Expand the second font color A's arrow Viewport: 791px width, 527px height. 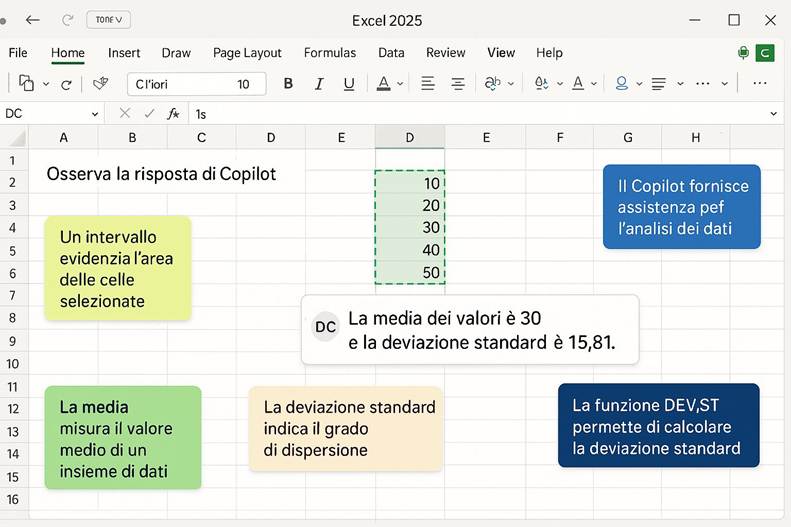click(594, 84)
